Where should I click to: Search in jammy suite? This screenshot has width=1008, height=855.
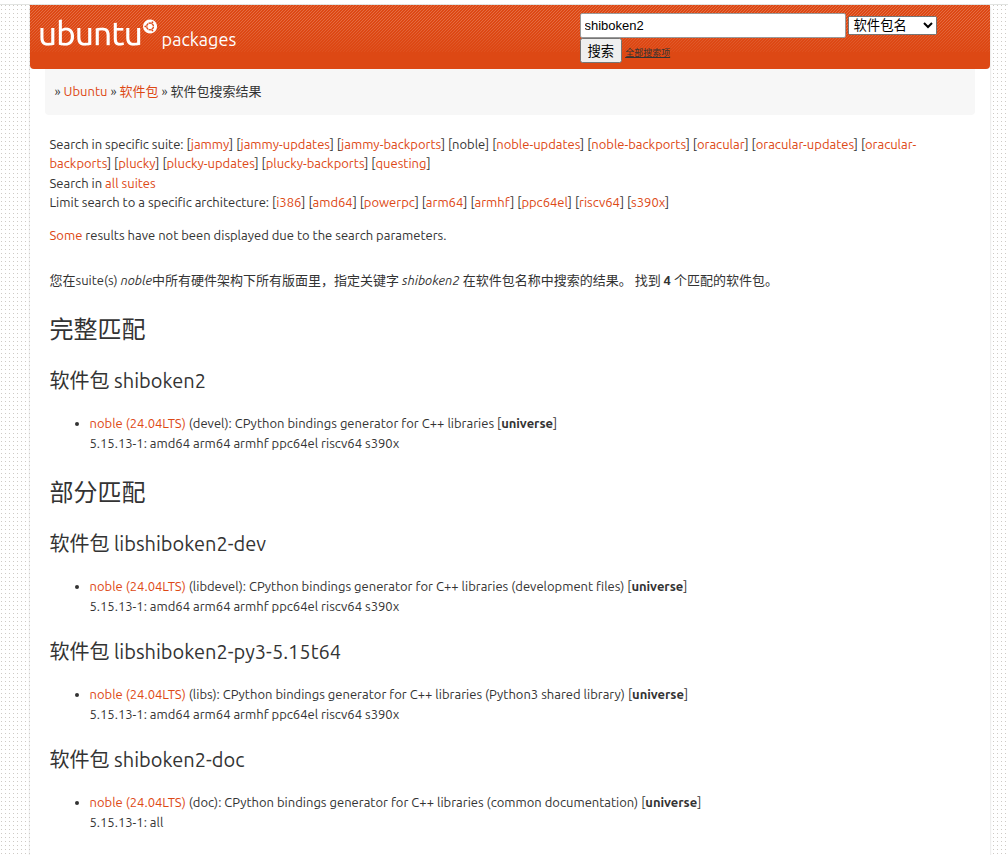click(210, 145)
